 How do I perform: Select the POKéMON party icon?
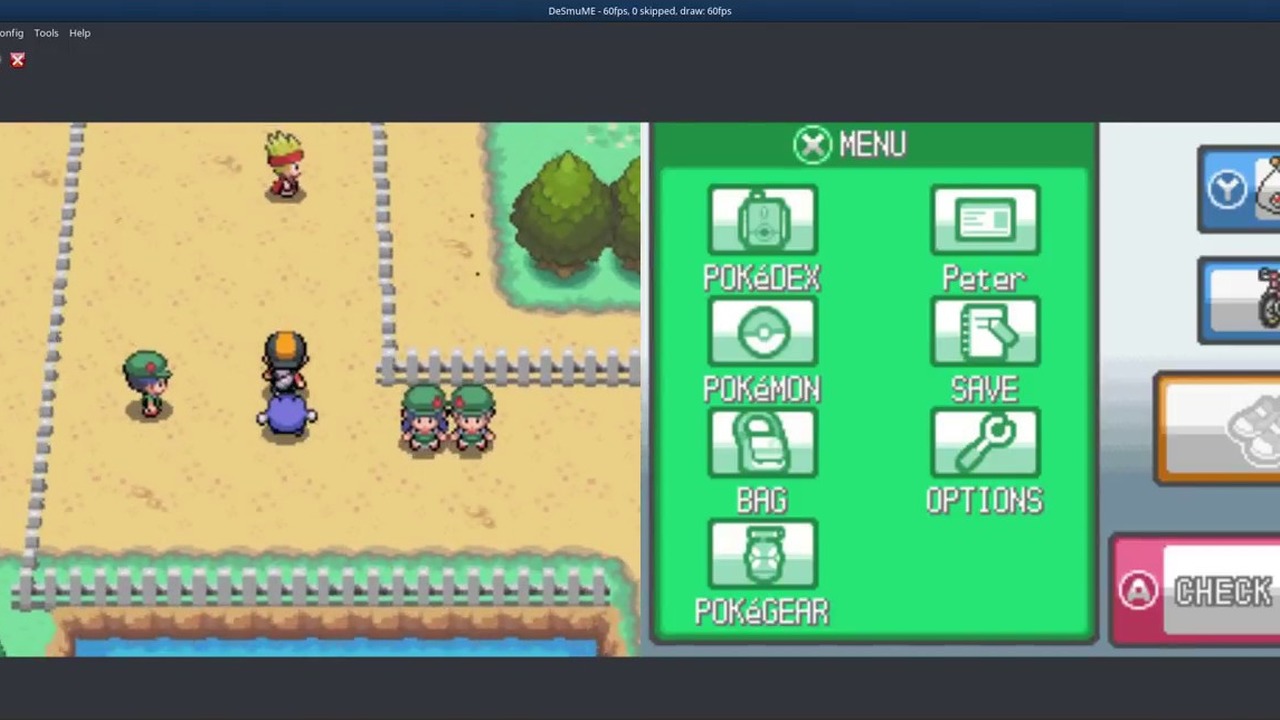(x=762, y=332)
